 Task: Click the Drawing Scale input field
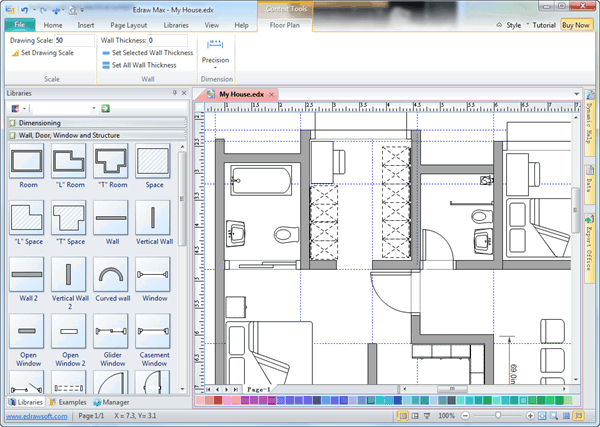click(73, 40)
